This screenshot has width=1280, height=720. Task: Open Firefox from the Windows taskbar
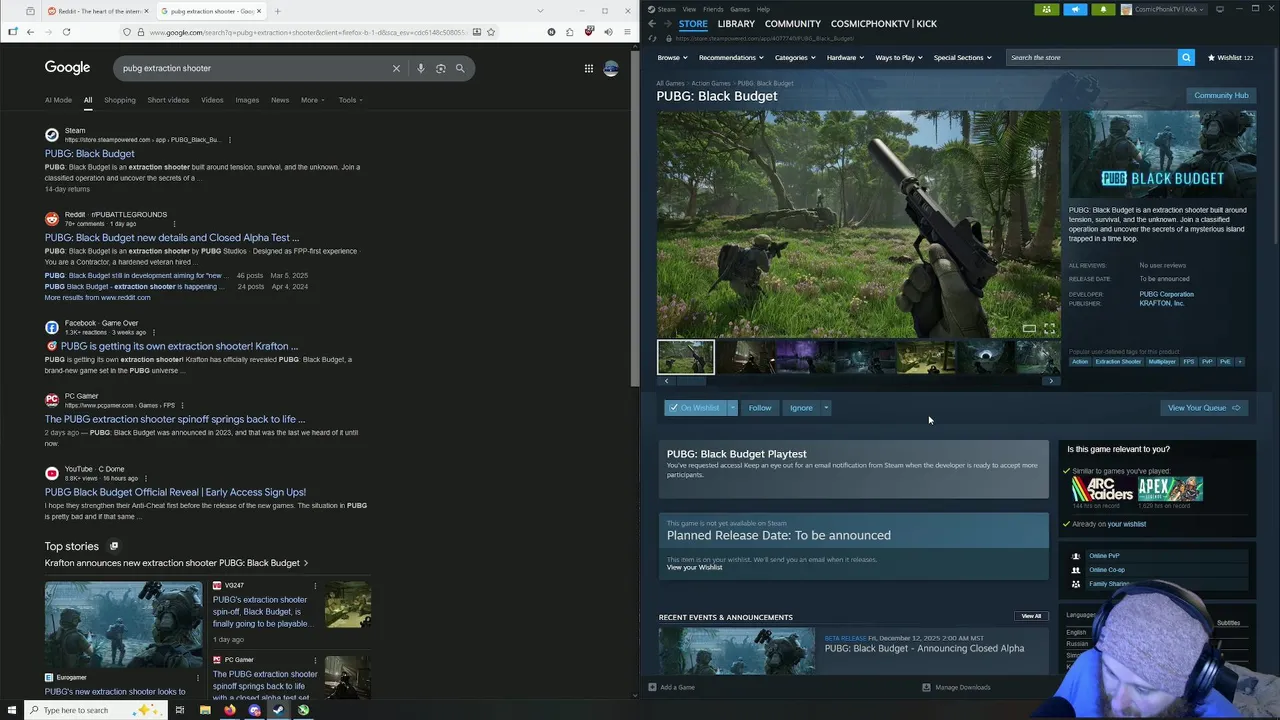[229, 710]
